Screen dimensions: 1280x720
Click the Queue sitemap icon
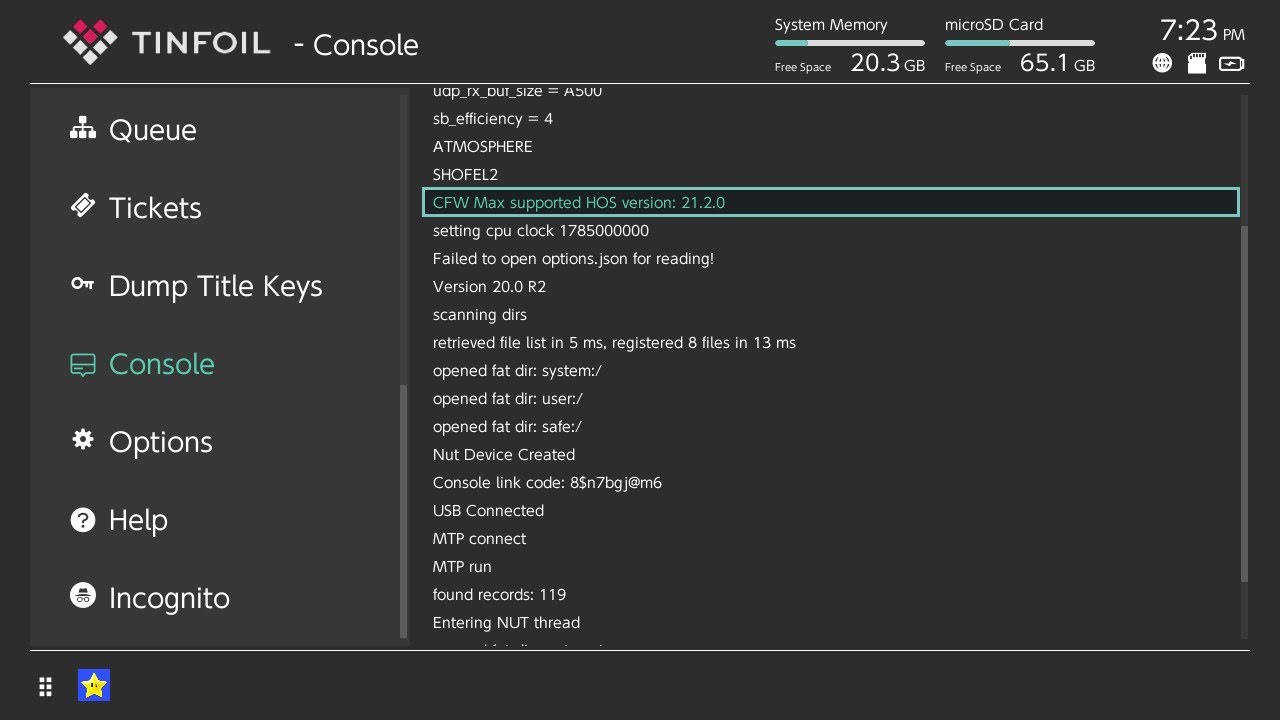(83, 128)
